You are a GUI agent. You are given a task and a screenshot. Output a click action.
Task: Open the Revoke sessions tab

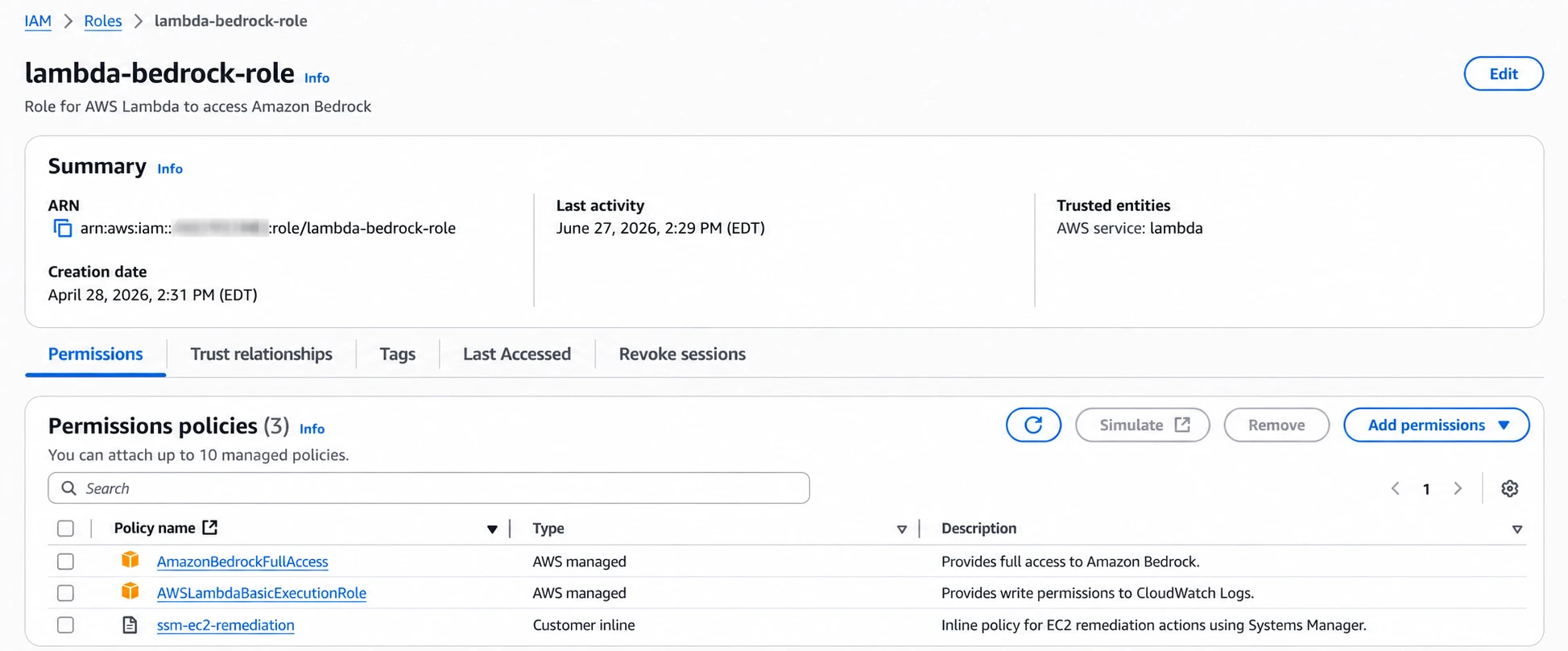click(x=682, y=354)
